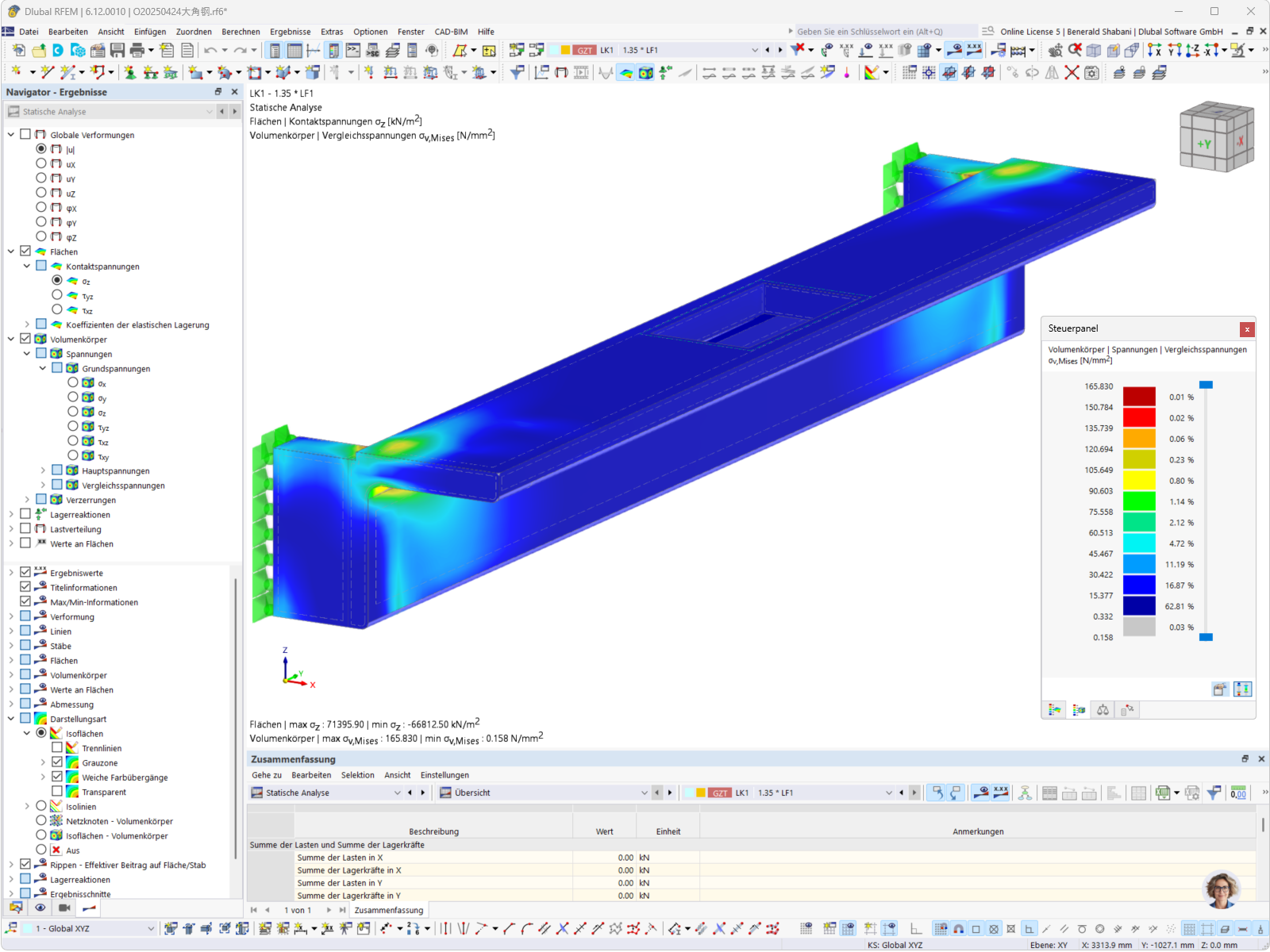Select the Isolinien radio button

pyautogui.click(x=41, y=806)
